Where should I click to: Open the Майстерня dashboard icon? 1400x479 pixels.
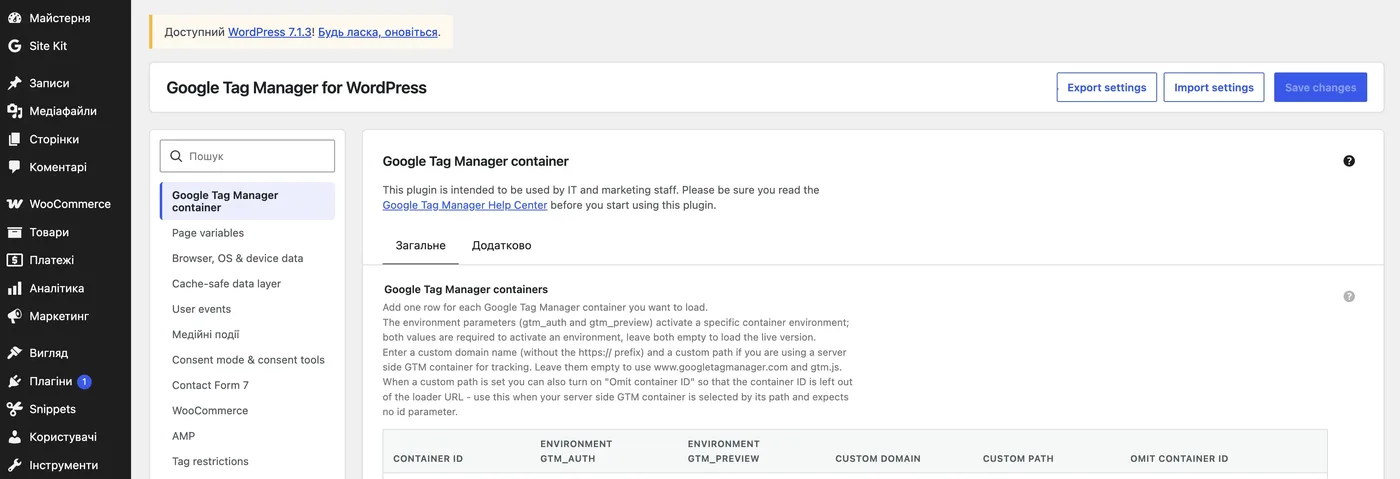point(15,18)
